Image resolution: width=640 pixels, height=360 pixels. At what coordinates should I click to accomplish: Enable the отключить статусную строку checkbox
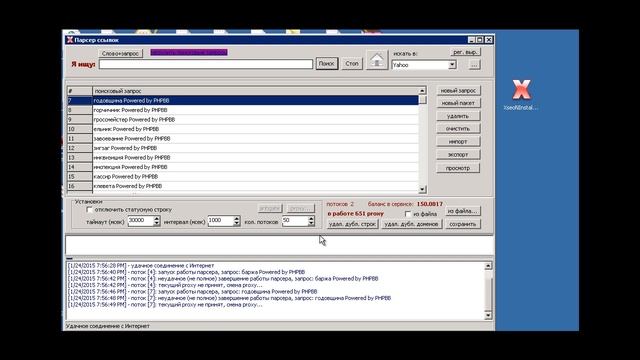pos(89,209)
